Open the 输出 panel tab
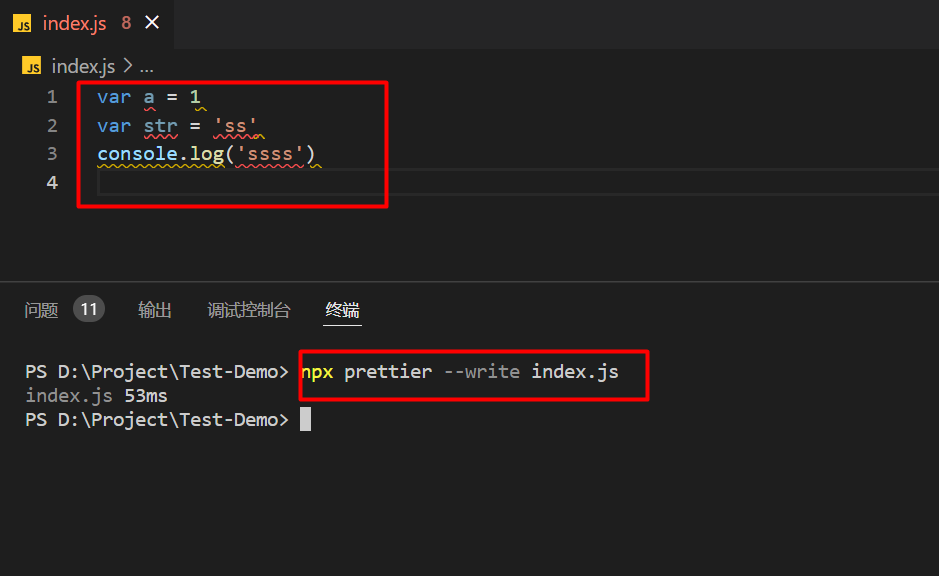 [x=155, y=310]
